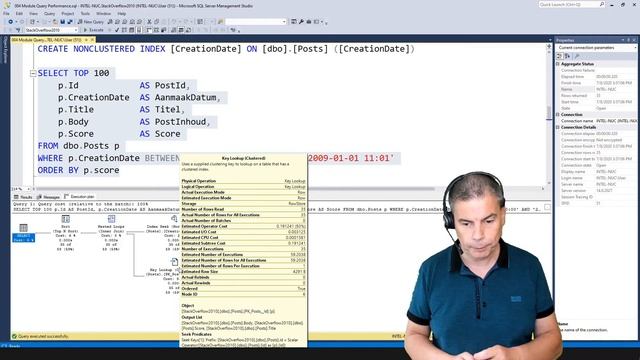
Task: Click the Properties panel pin icon
Action: click(x=629, y=40)
